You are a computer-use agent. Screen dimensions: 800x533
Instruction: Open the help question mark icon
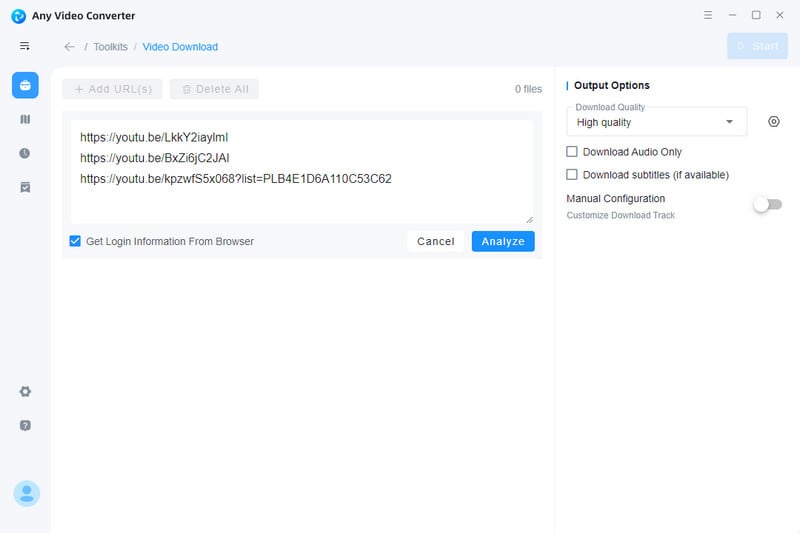(x=25, y=425)
